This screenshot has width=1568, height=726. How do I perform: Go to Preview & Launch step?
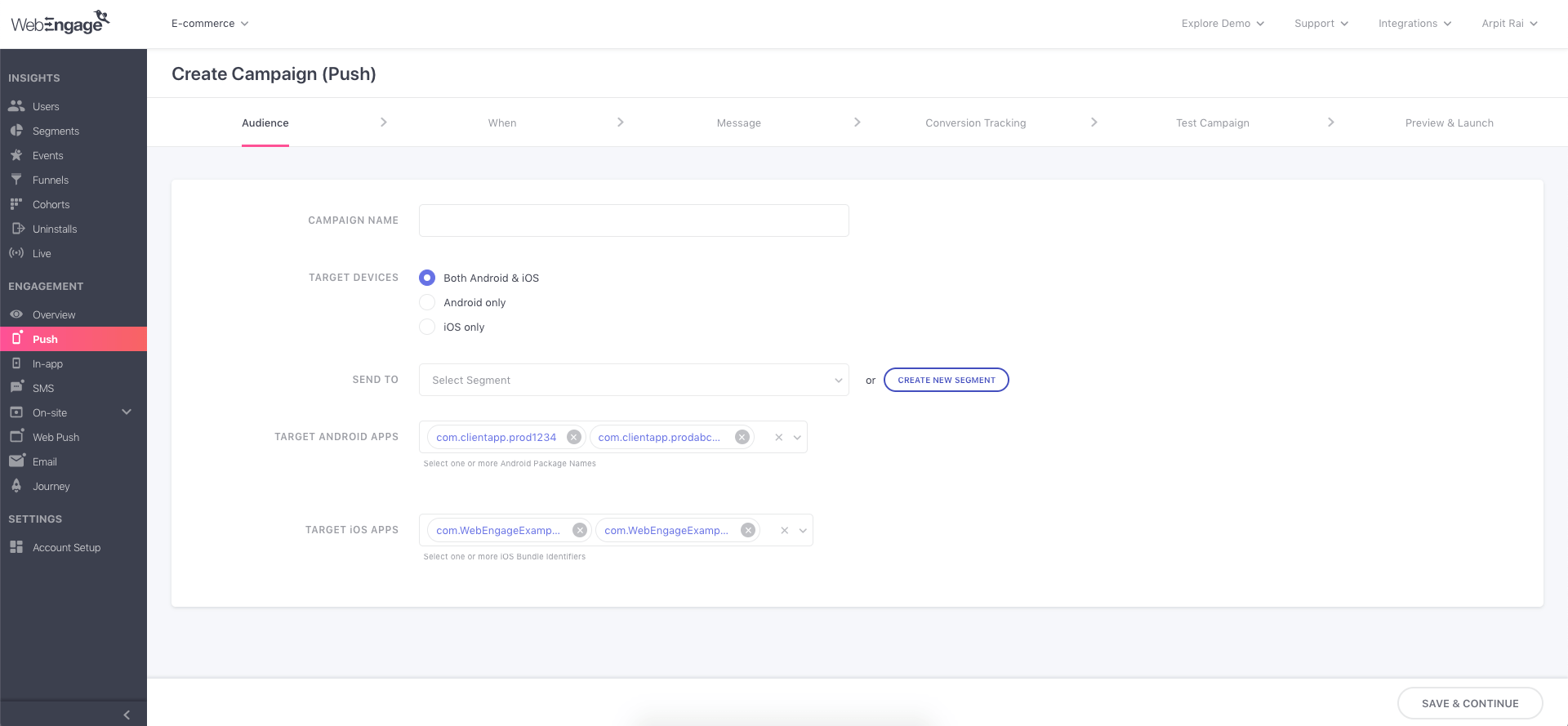tap(1450, 122)
